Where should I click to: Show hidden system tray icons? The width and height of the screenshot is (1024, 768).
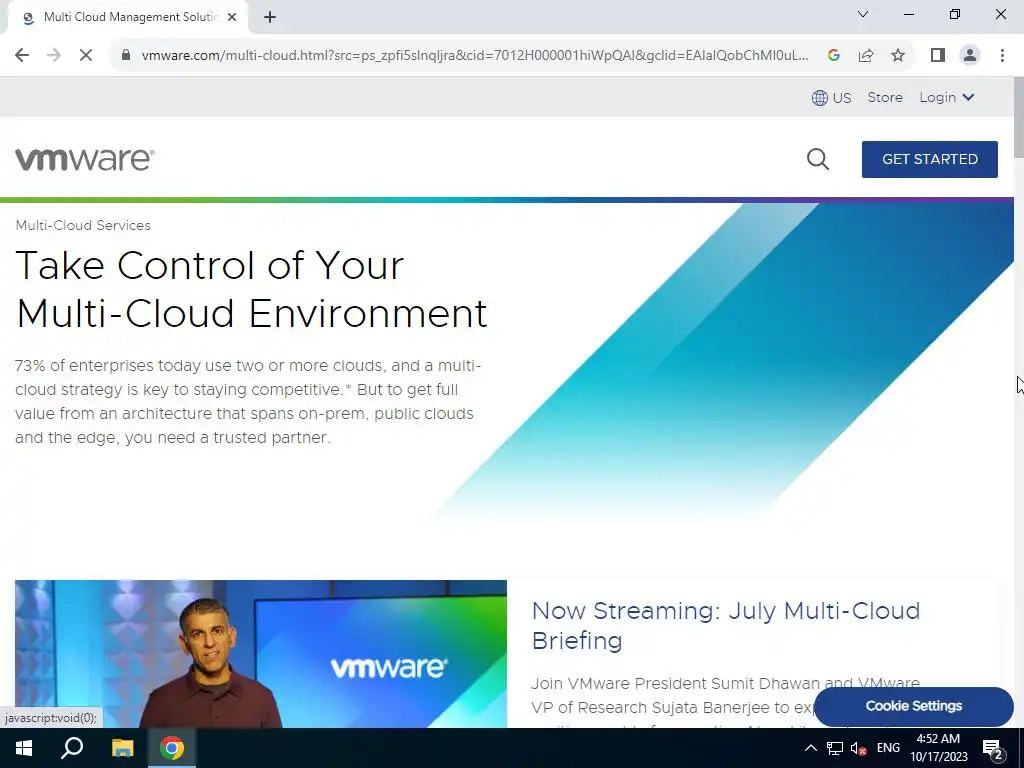coord(810,748)
